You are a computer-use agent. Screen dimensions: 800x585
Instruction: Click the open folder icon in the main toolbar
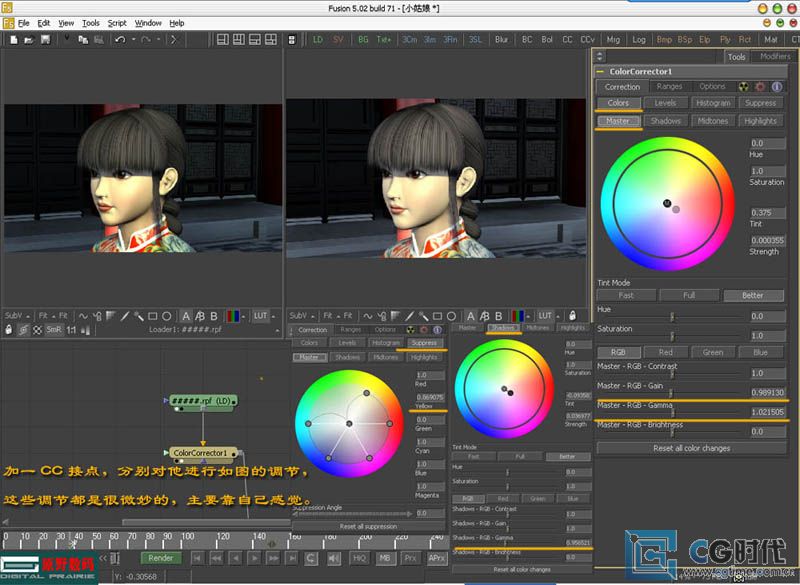(x=29, y=40)
